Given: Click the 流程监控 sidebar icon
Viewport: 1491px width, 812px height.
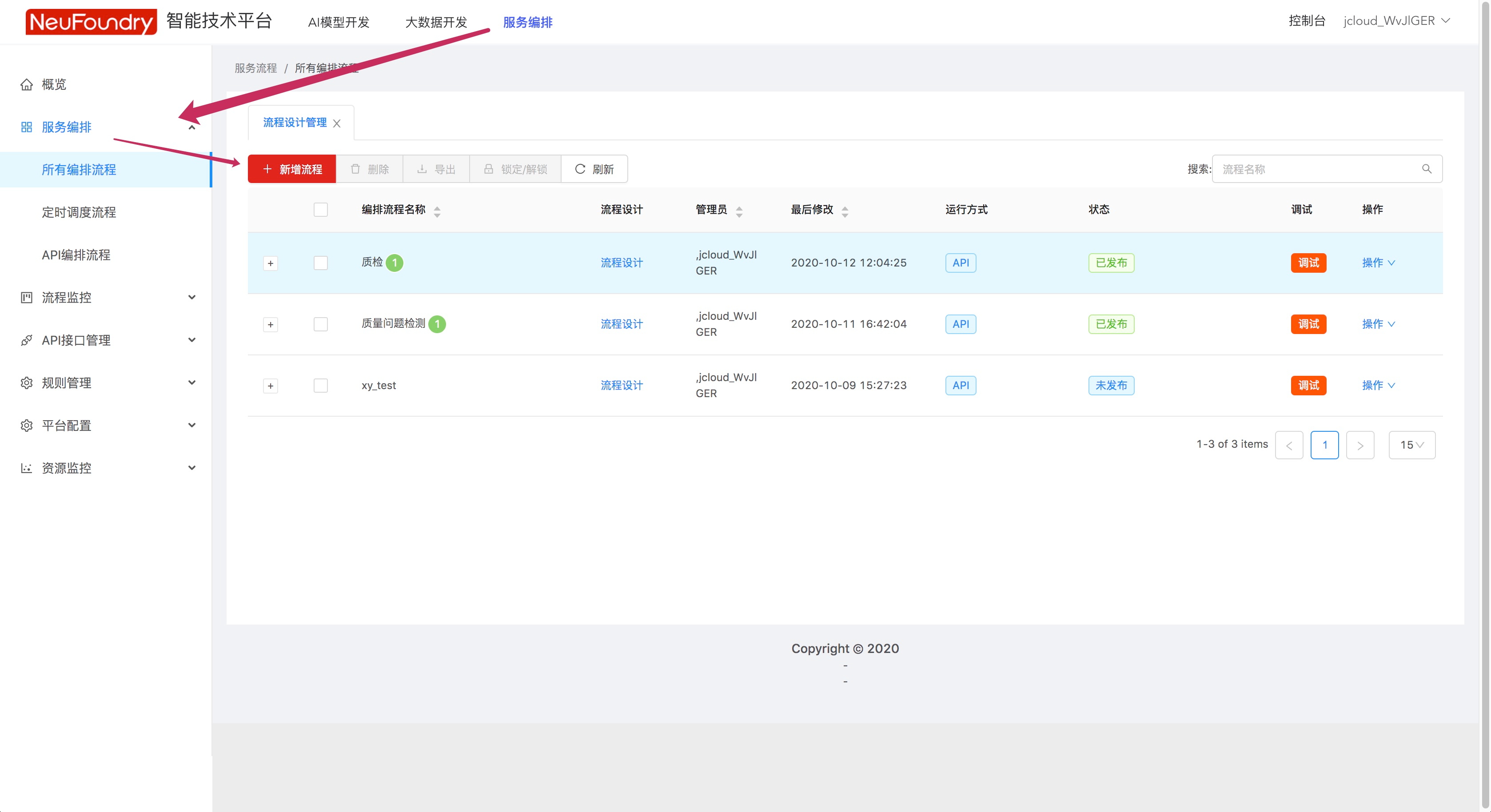Looking at the screenshot, I should coord(27,298).
